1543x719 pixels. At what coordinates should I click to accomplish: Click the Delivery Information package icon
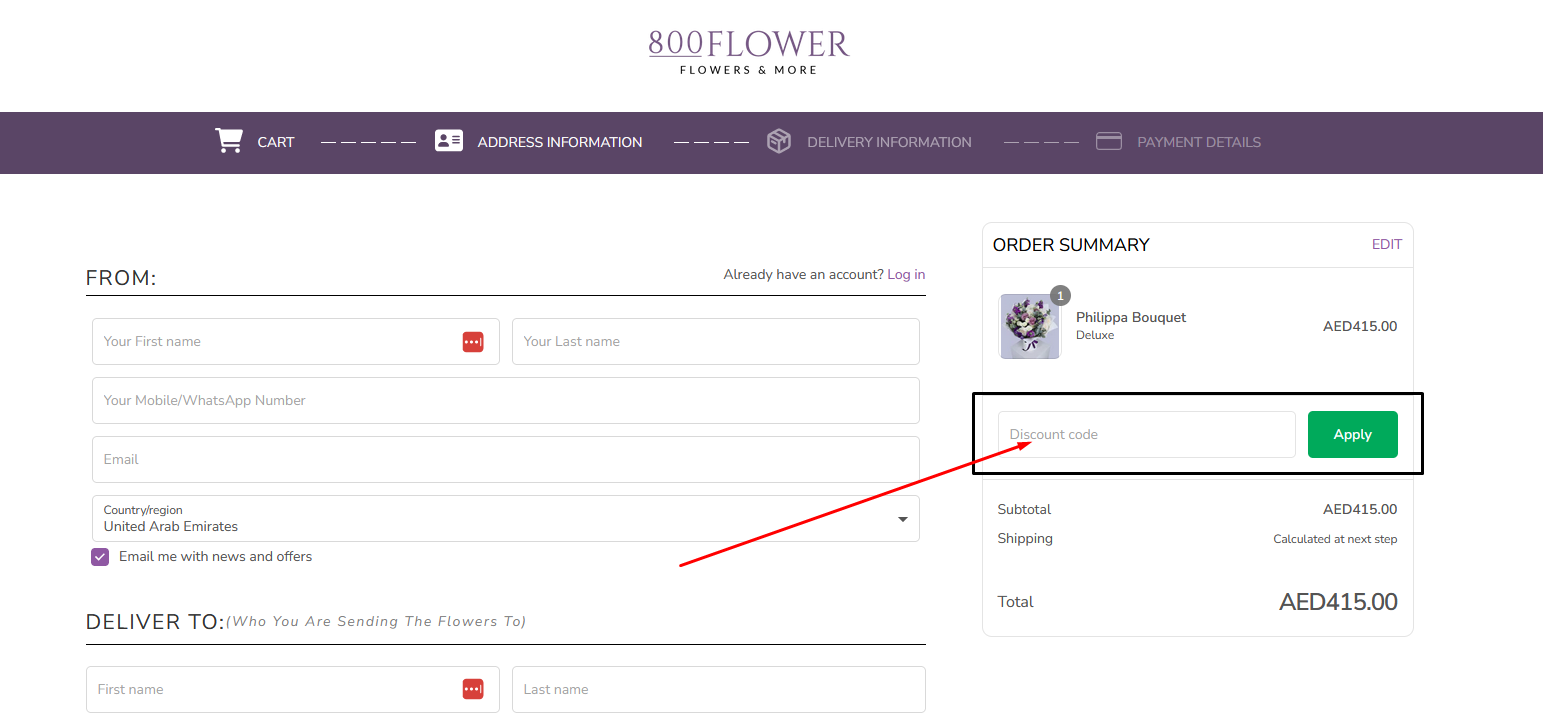(779, 141)
